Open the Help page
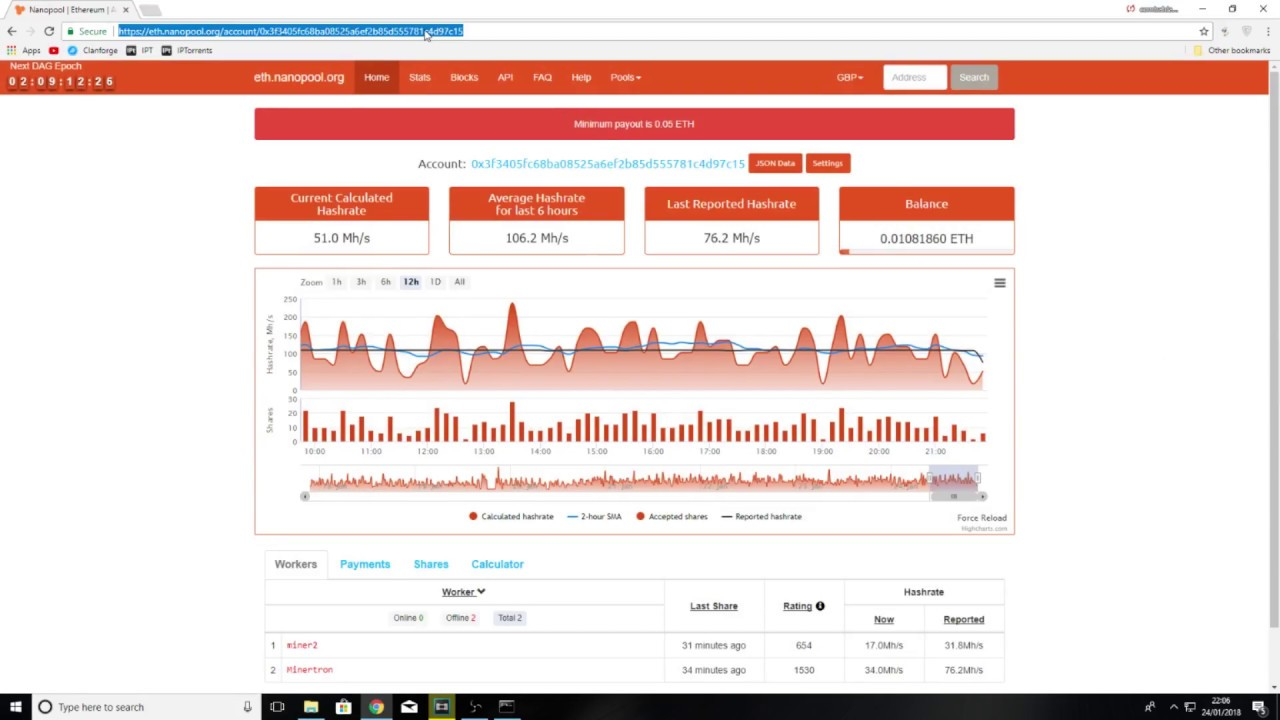 click(x=581, y=77)
